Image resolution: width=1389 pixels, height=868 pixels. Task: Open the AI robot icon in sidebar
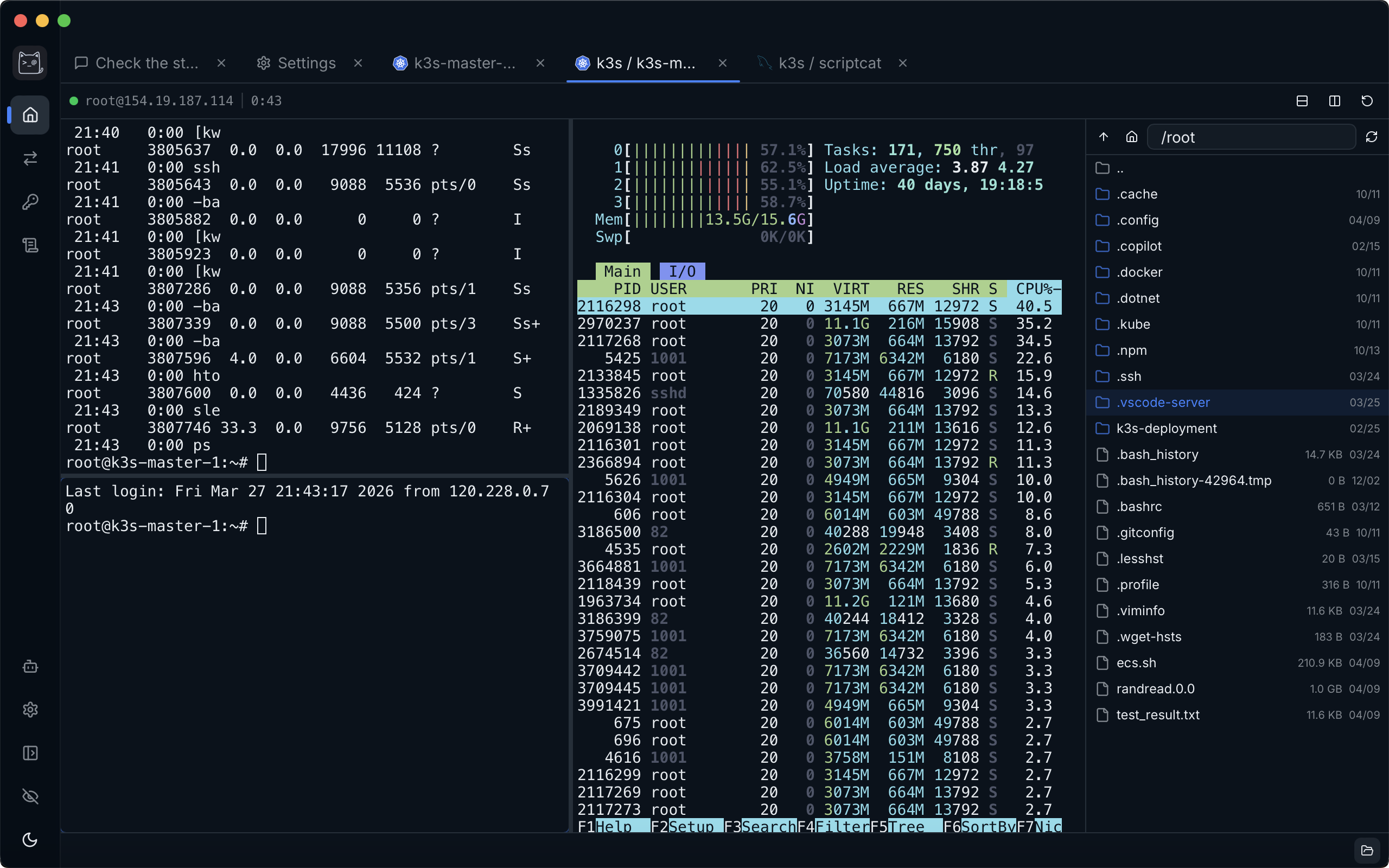(x=30, y=667)
